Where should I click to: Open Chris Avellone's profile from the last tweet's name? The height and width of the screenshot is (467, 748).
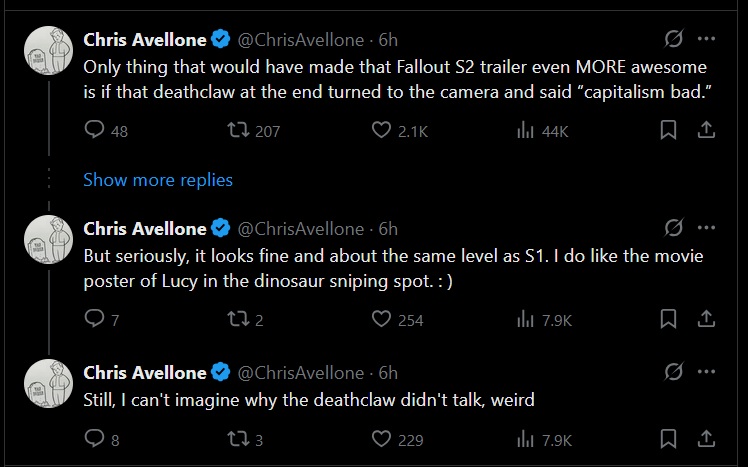pyautogui.click(x=145, y=372)
